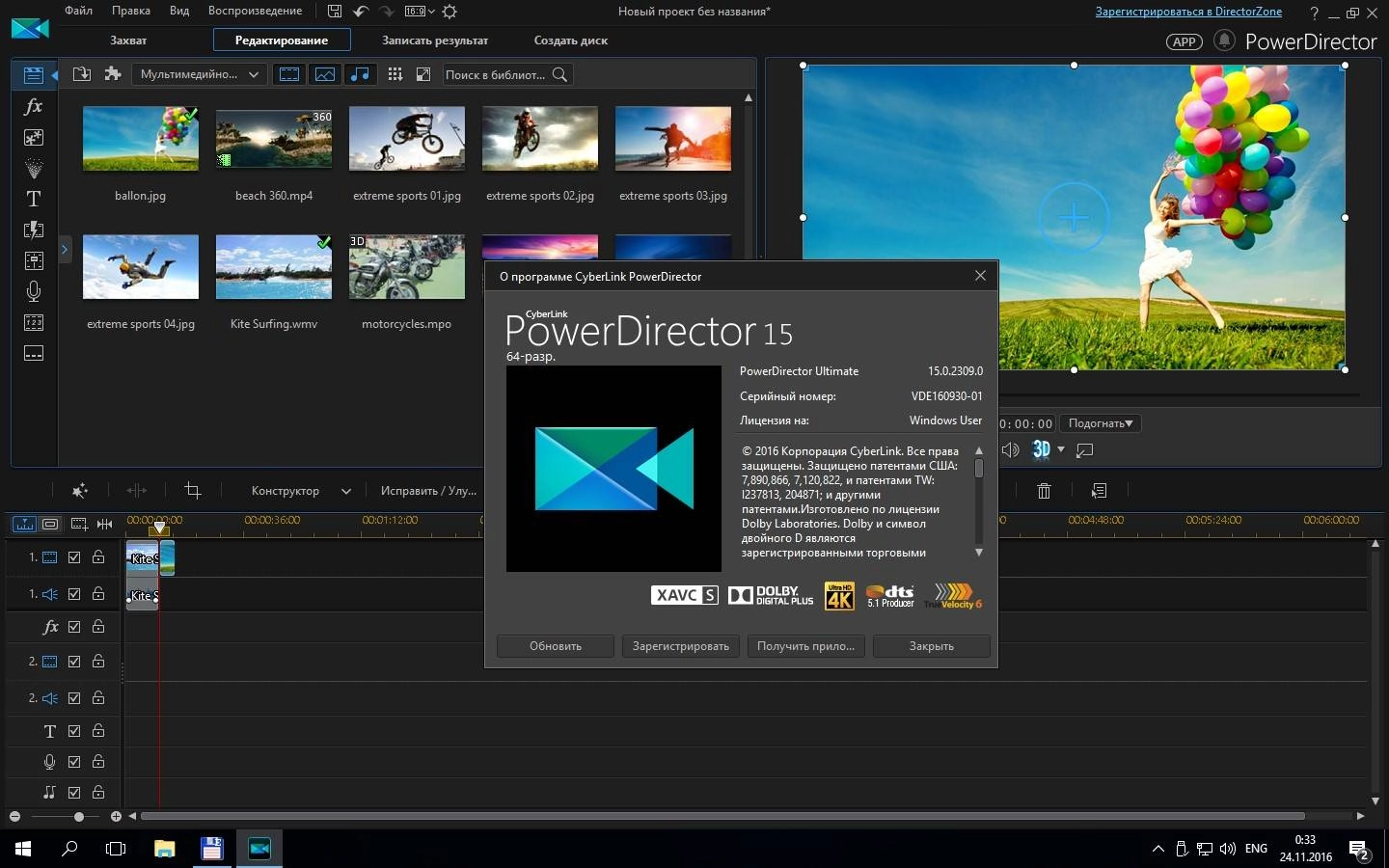Open the Title room (T icon)
Image resolution: width=1389 pixels, height=868 pixels.
click(x=34, y=199)
